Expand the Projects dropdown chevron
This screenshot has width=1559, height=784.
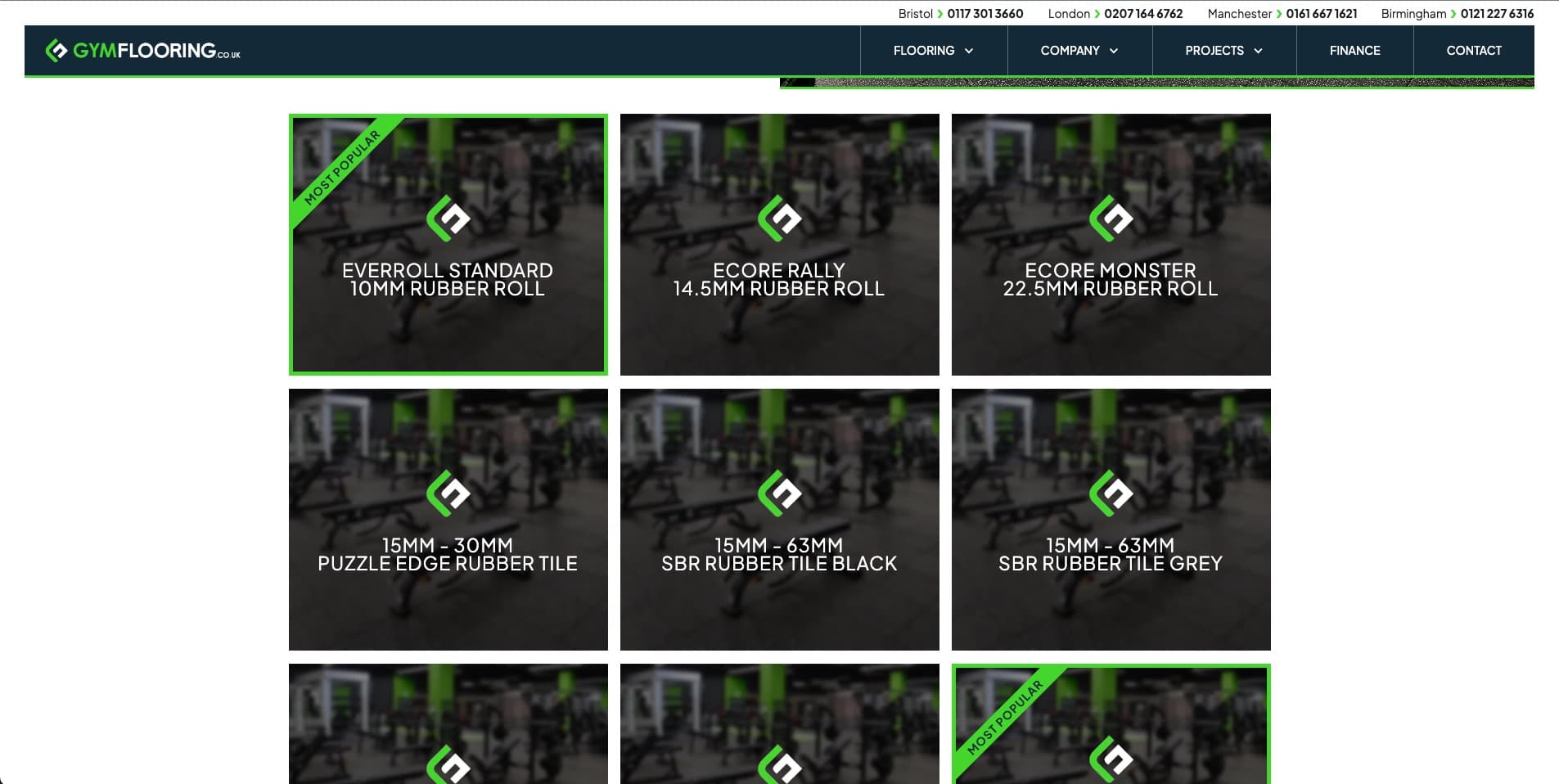click(1259, 51)
